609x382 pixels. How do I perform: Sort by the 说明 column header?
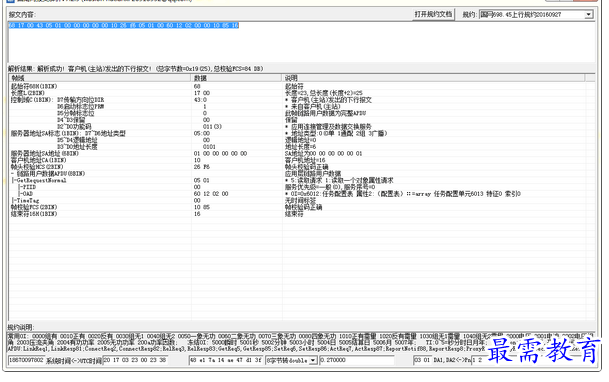click(433, 78)
